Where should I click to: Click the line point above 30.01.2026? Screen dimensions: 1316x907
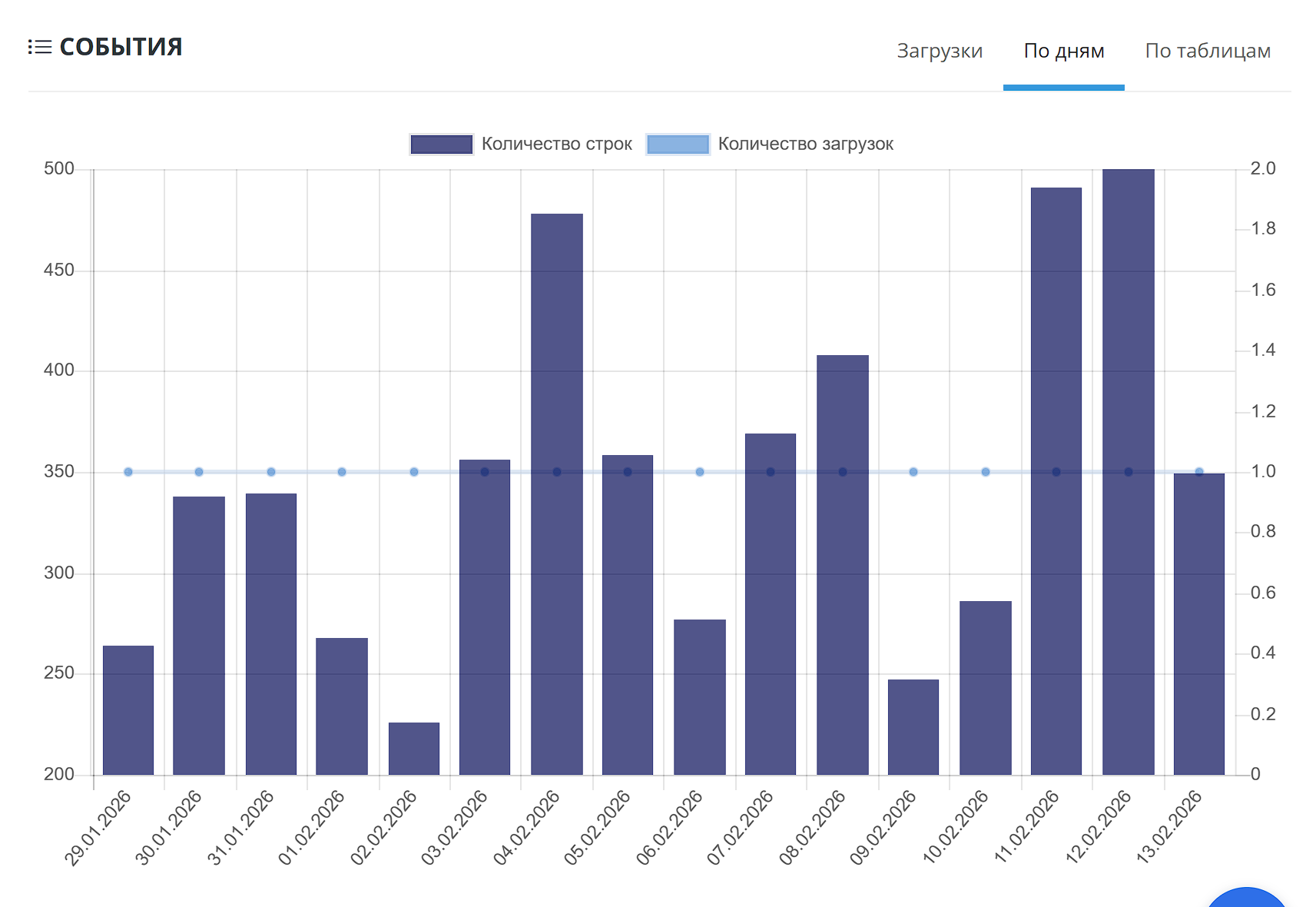click(199, 472)
